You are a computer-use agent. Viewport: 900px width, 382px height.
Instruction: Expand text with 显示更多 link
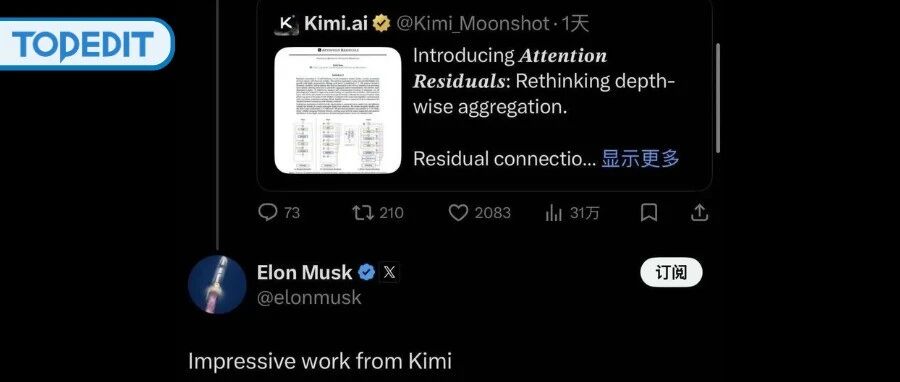pos(640,158)
